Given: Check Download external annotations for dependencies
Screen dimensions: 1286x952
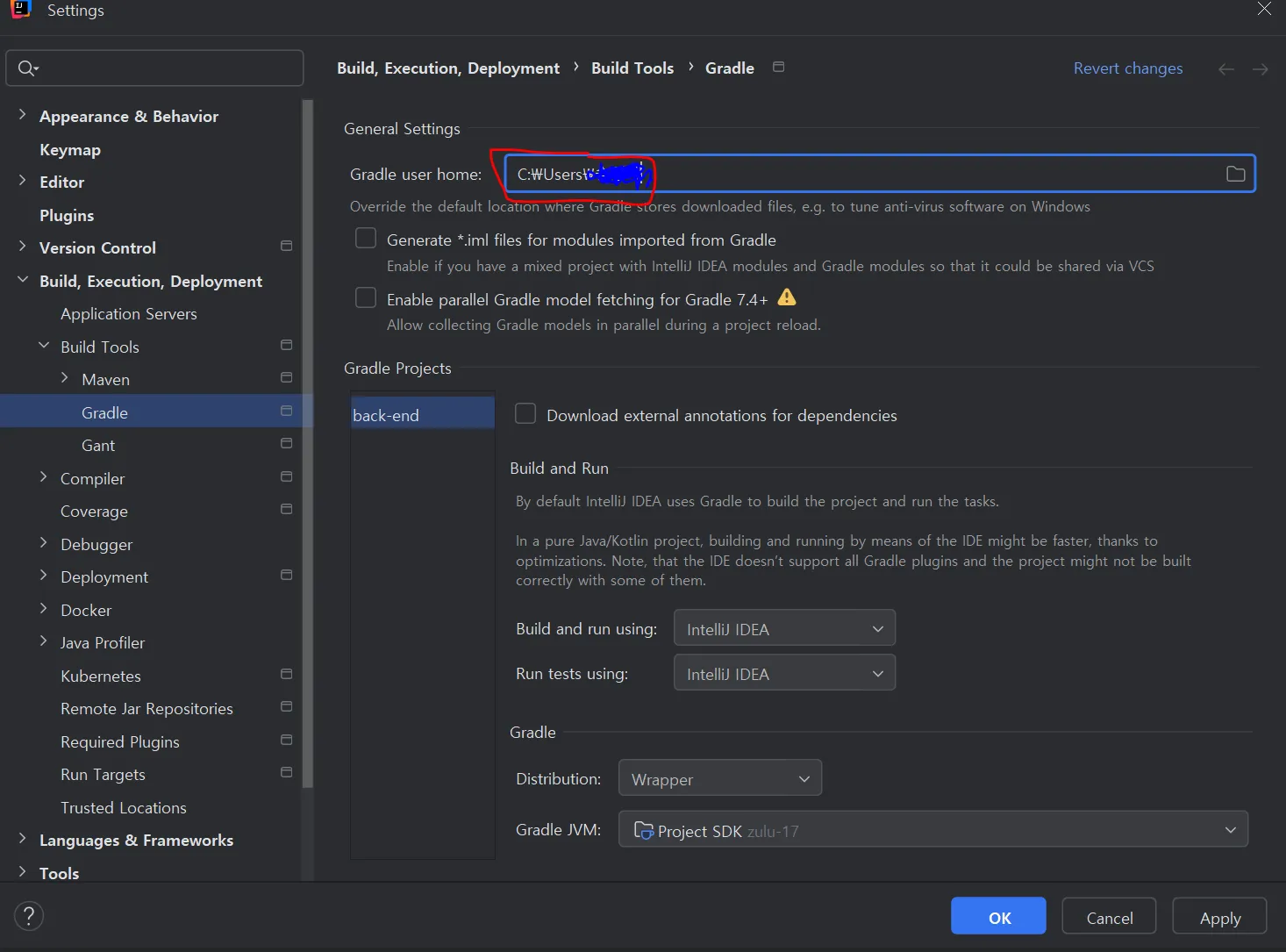Looking at the screenshot, I should [x=525, y=413].
